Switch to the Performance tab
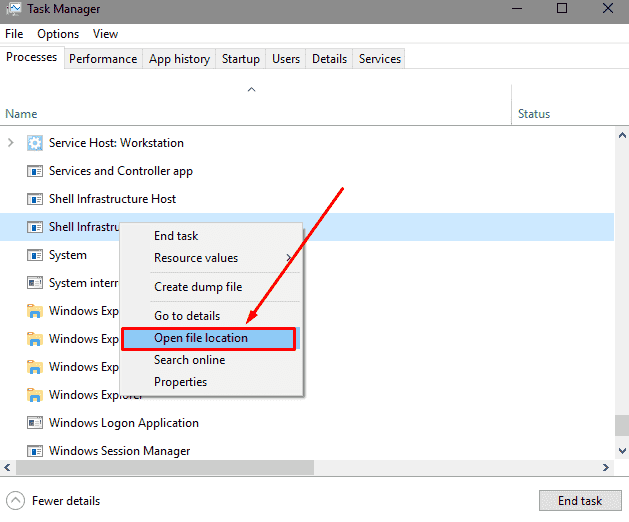This screenshot has height=522, width=629. coord(103,59)
